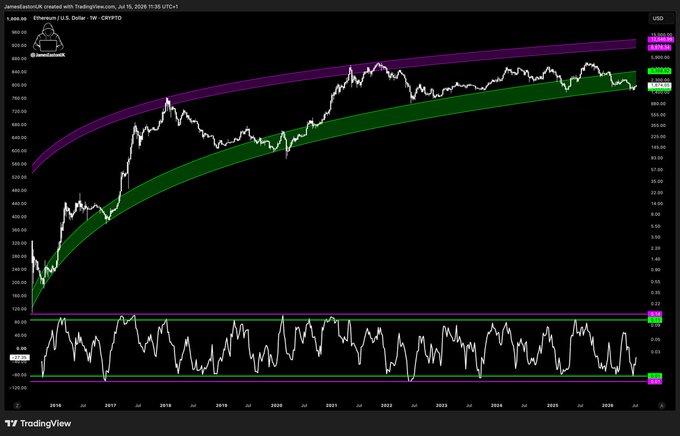Click the 'Ethereum / U.S. Dollar · 1W · CRYPTO' title
This screenshot has height=436, width=680.
78,18
